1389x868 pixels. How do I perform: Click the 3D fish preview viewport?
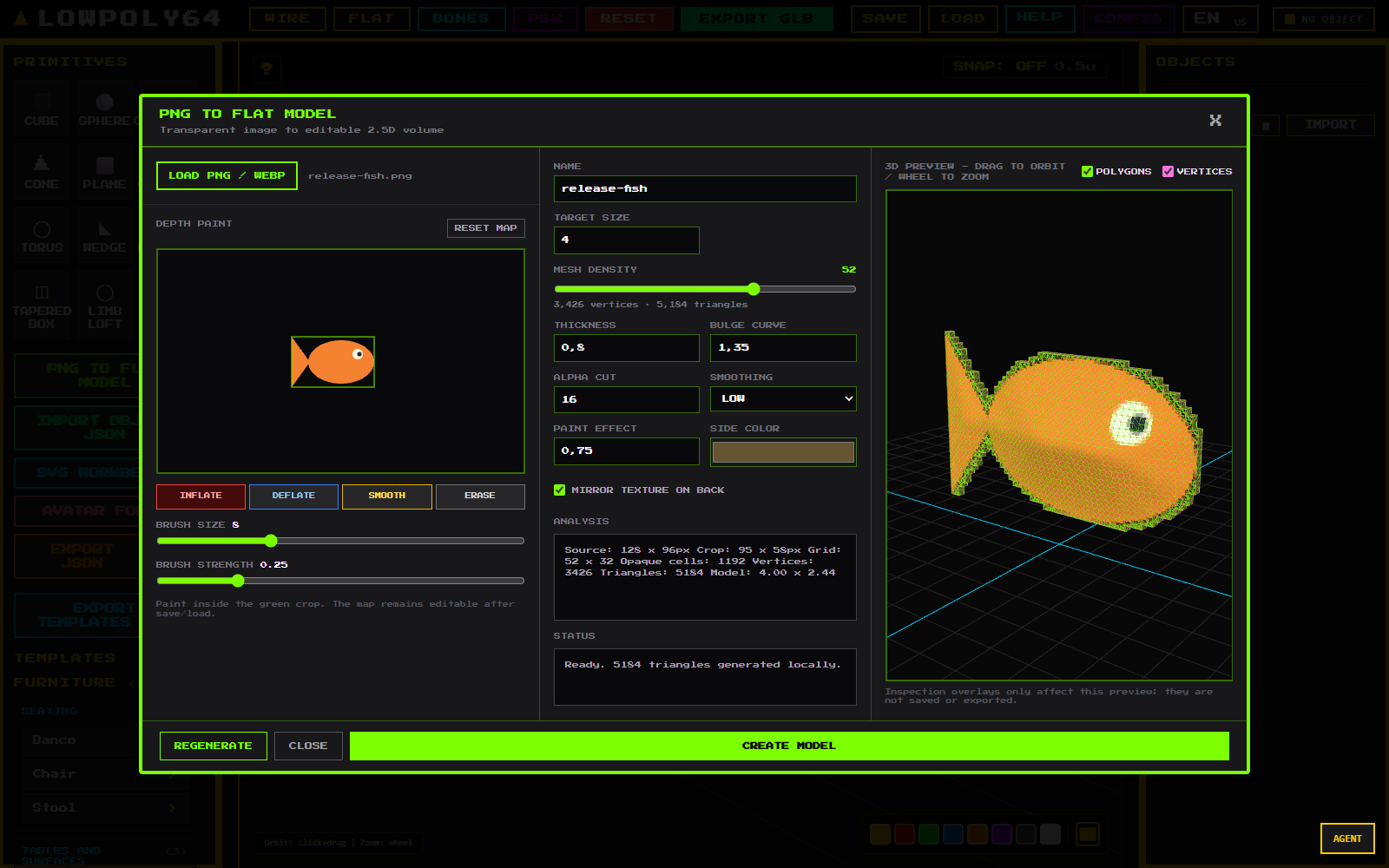click(1059, 435)
